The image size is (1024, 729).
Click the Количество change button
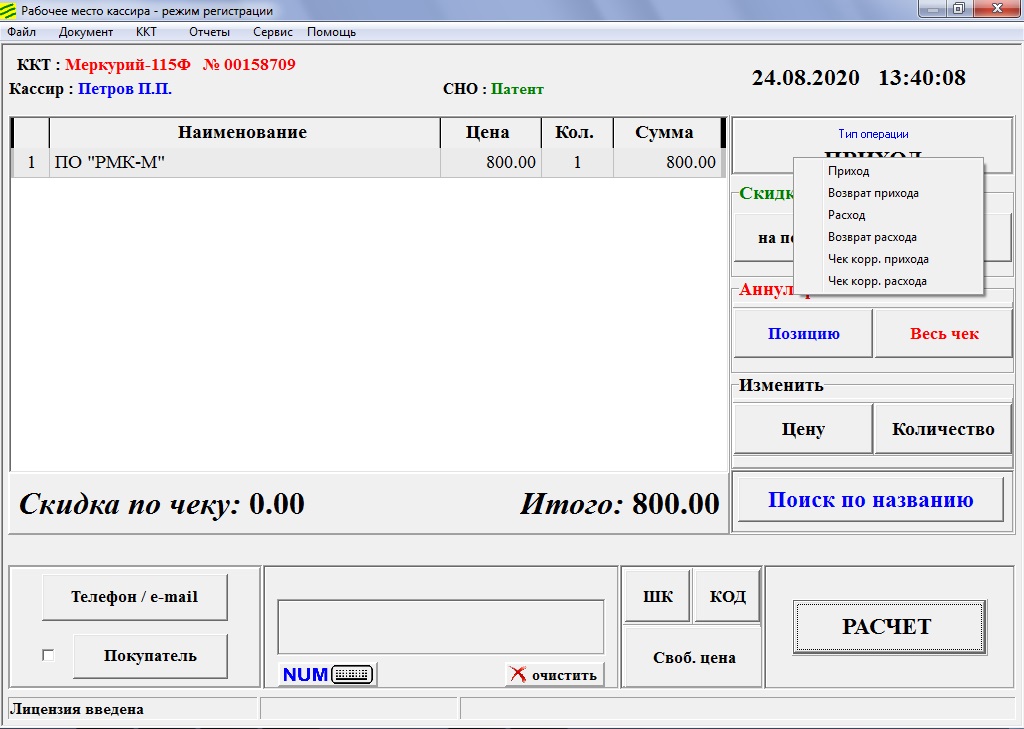click(x=943, y=430)
